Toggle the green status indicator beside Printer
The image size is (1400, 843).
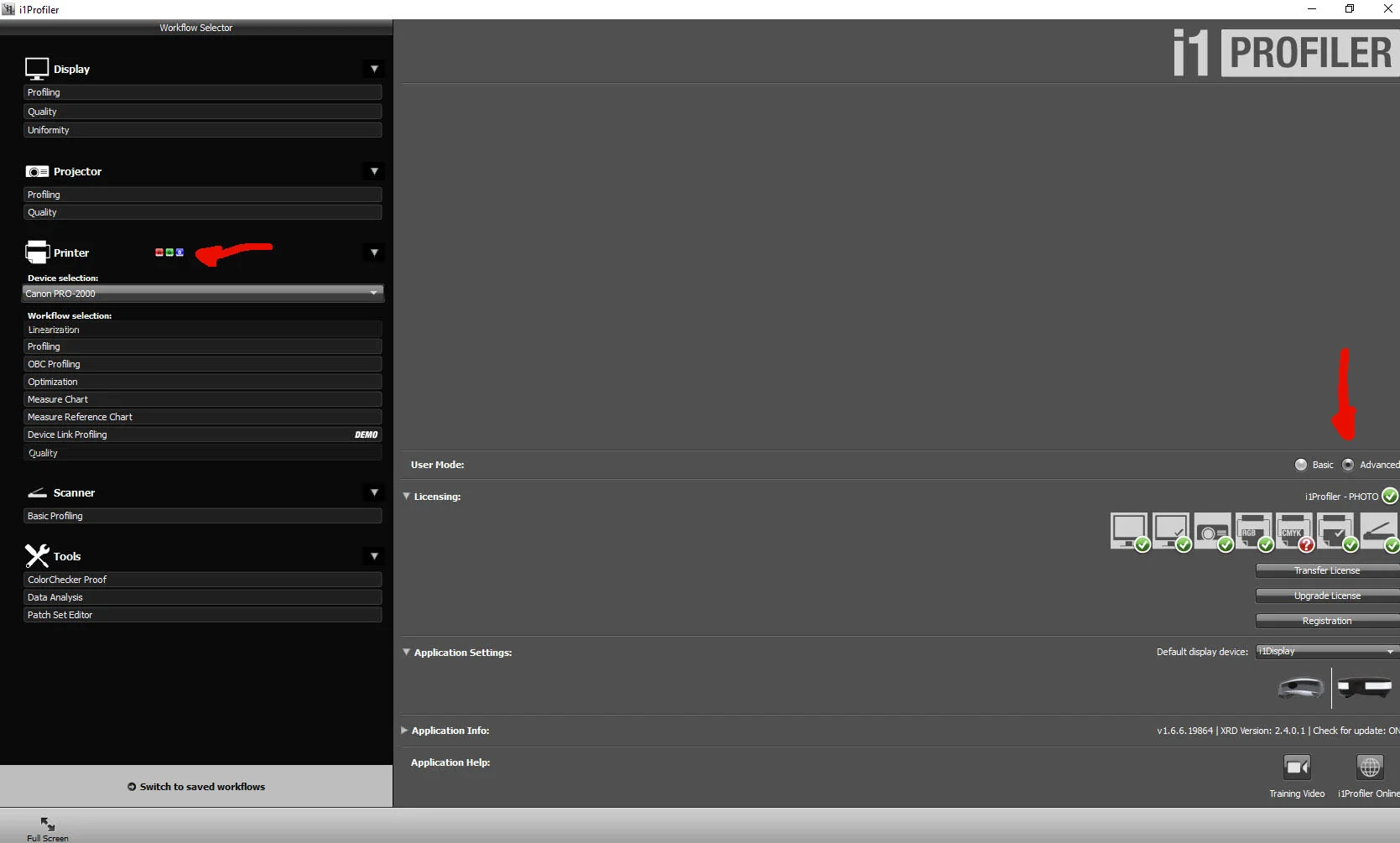(x=169, y=252)
